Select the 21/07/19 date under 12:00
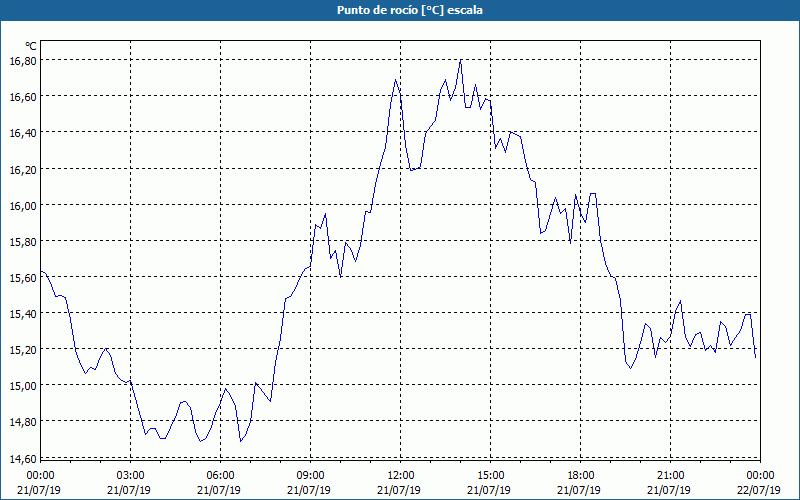This screenshot has height=500, width=800. point(399,490)
